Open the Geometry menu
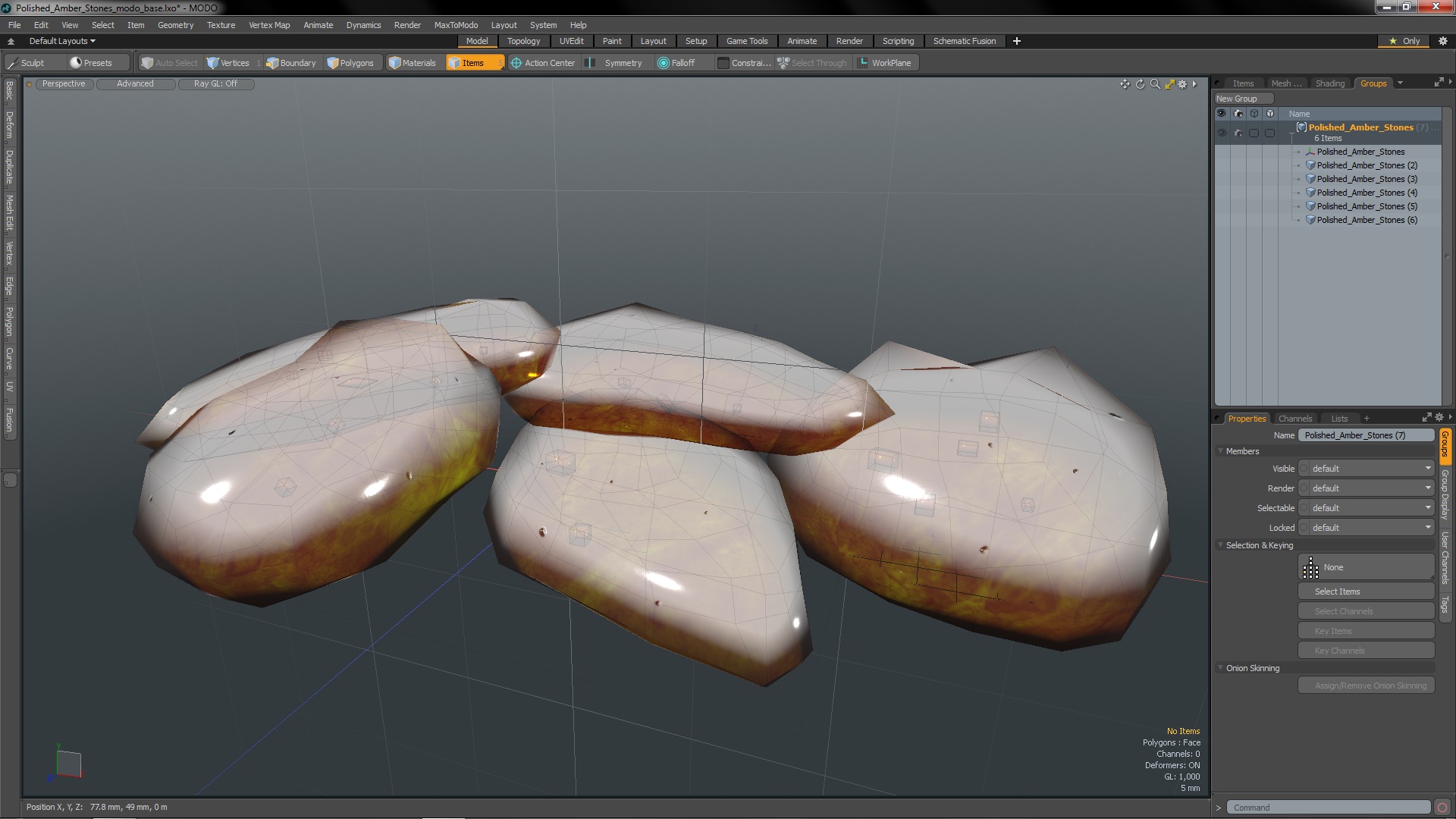 tap(175, 25)
